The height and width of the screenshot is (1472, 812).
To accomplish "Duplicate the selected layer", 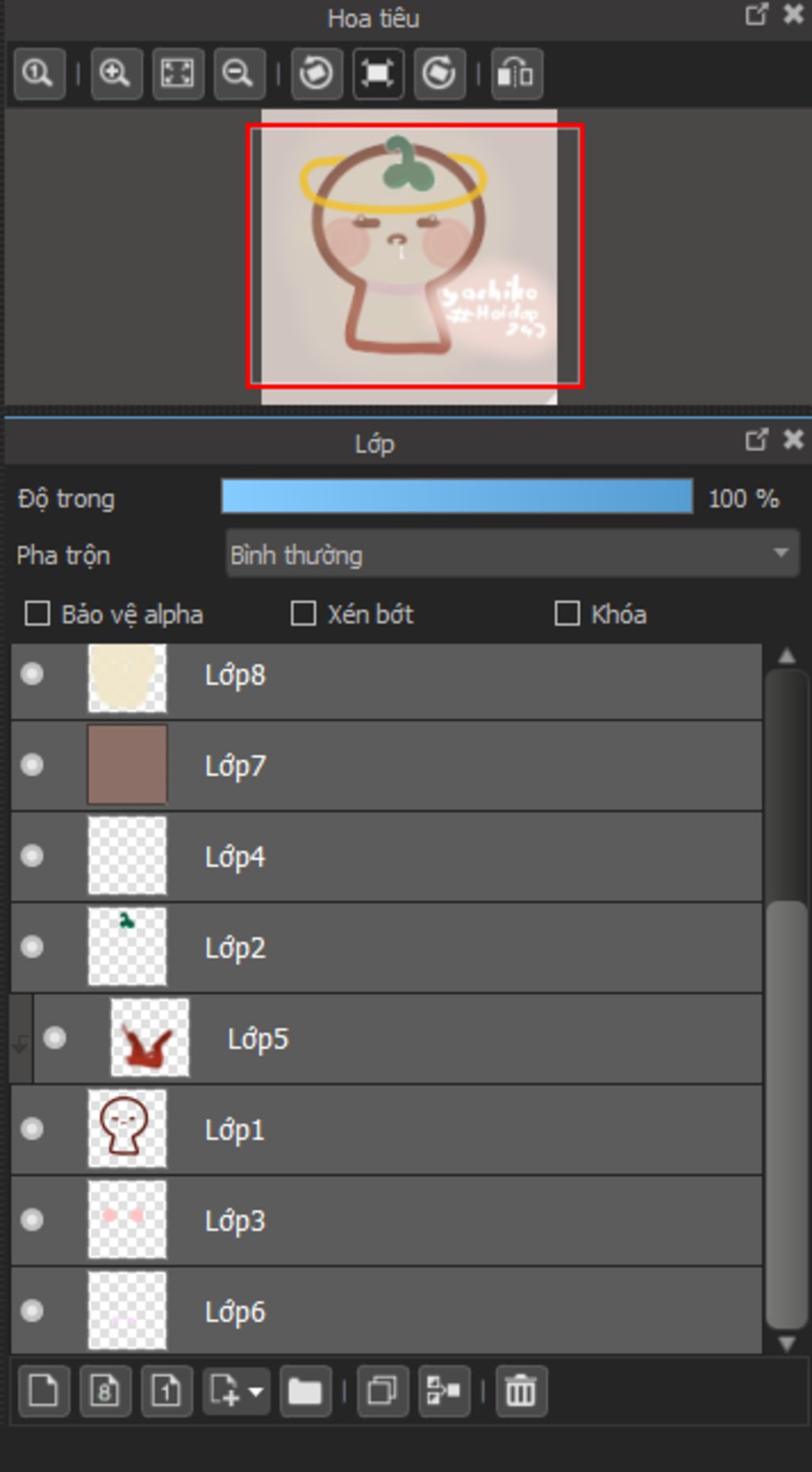I will click(382, 1390).
